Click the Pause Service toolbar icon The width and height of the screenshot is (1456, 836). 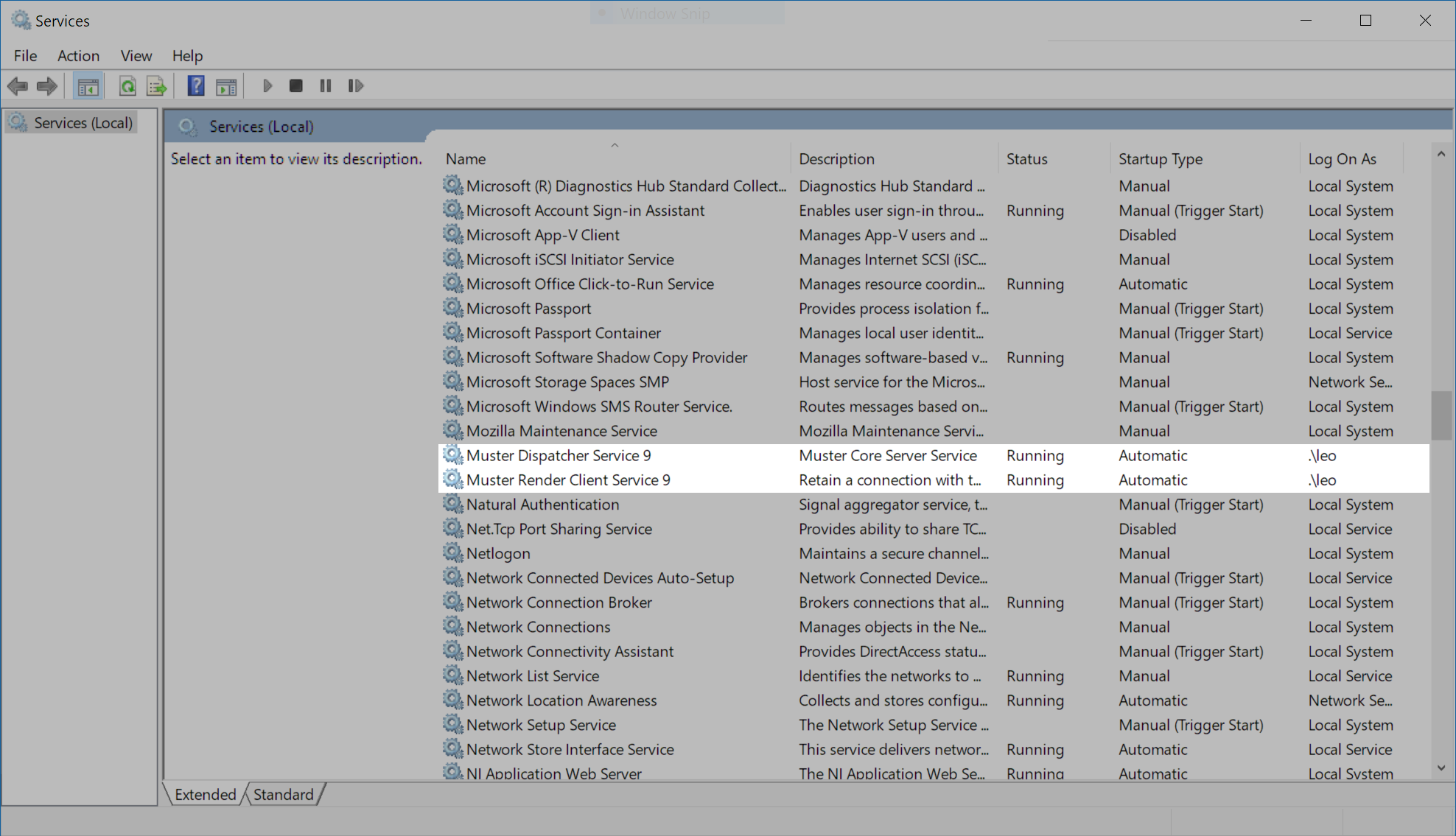click(x=326, y=86)
